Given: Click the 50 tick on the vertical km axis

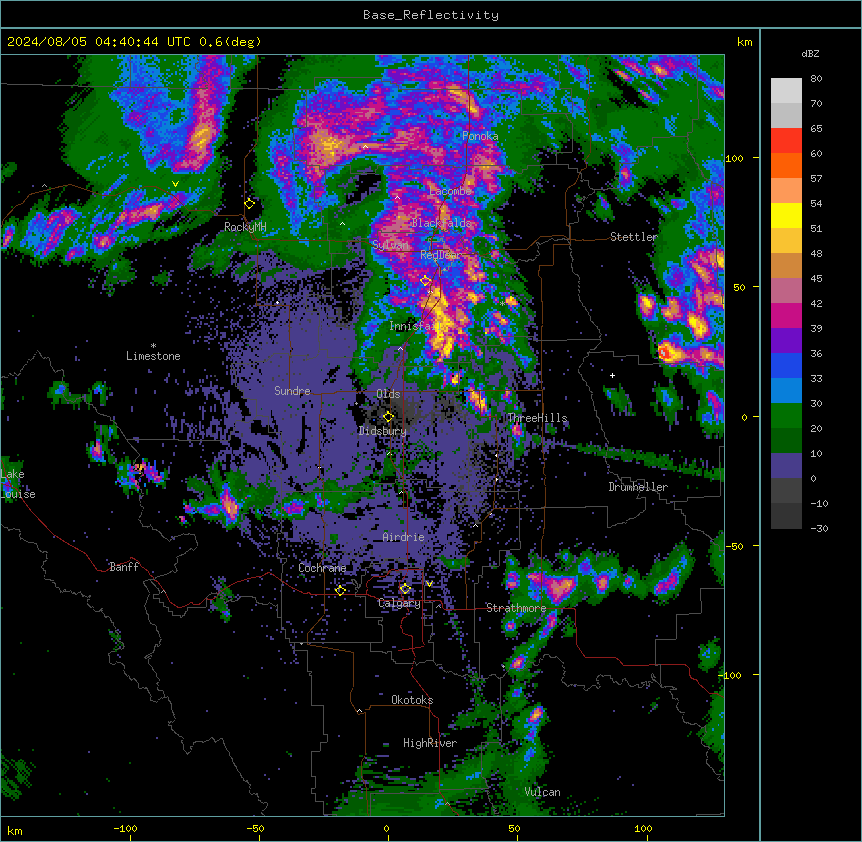Looking at the screenshot, I should 739,287.
